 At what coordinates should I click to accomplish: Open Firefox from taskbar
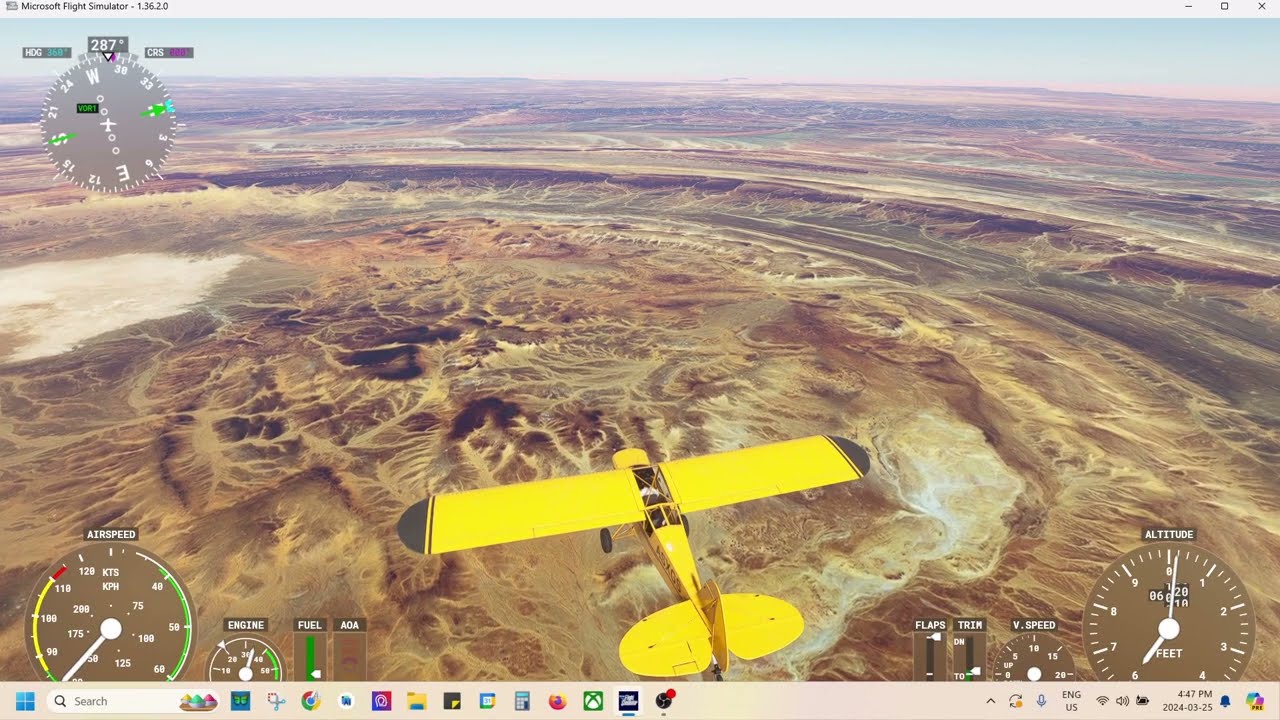point(557,701)
